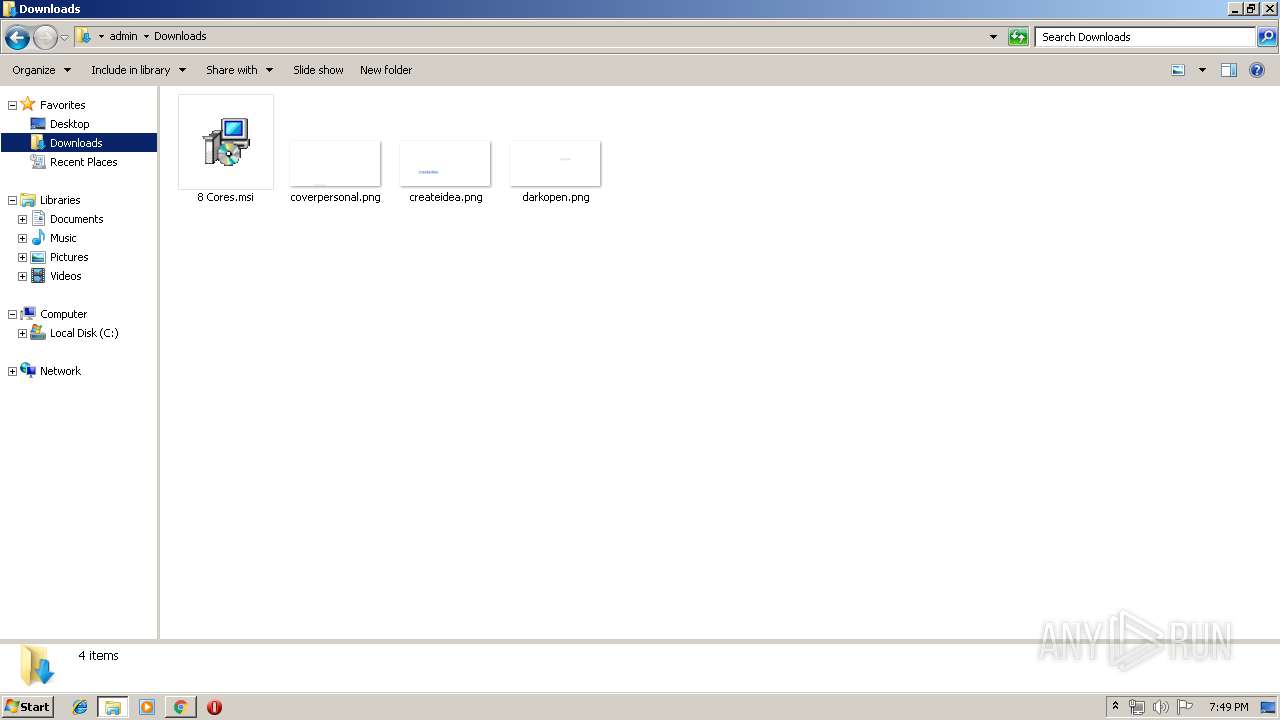Open the recent pages dropdown arrow
Image resolution: width=1280 pixels, height=720 pixels.
point(65,38)
